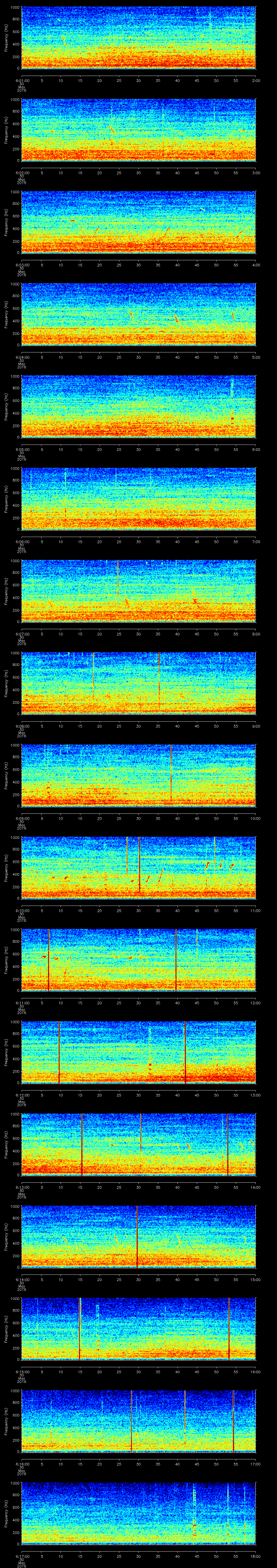
Task: Select the 6:09:00 start time label
Action: 22,818
